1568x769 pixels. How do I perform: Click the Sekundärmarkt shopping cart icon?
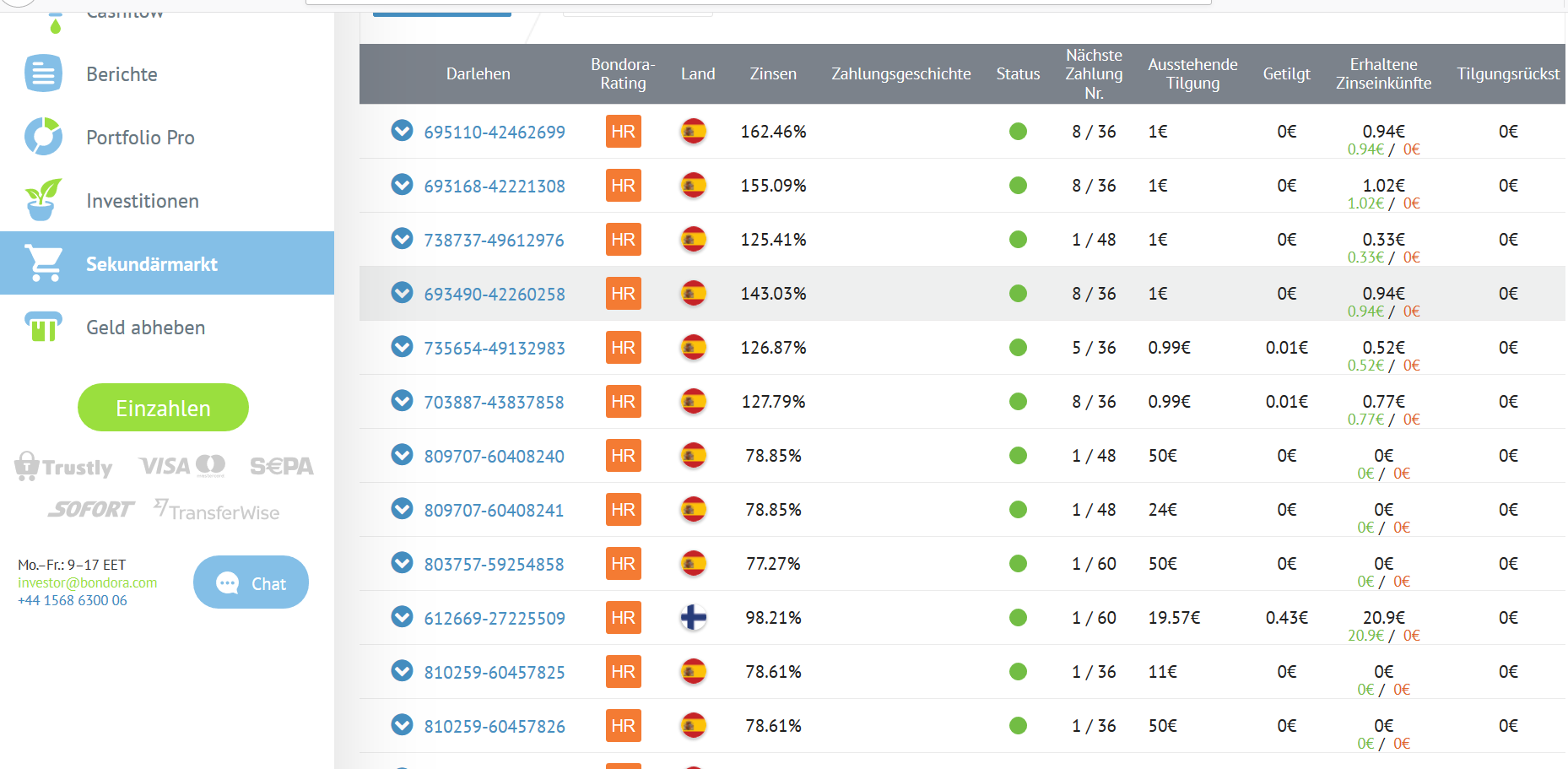pyautogui.click(x=45, y=263)
